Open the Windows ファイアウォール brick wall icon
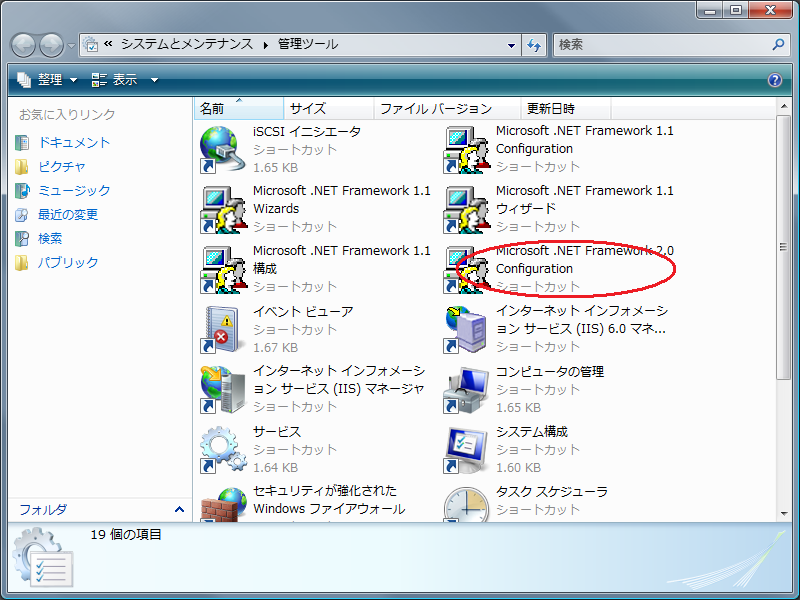 coord(222,504)
